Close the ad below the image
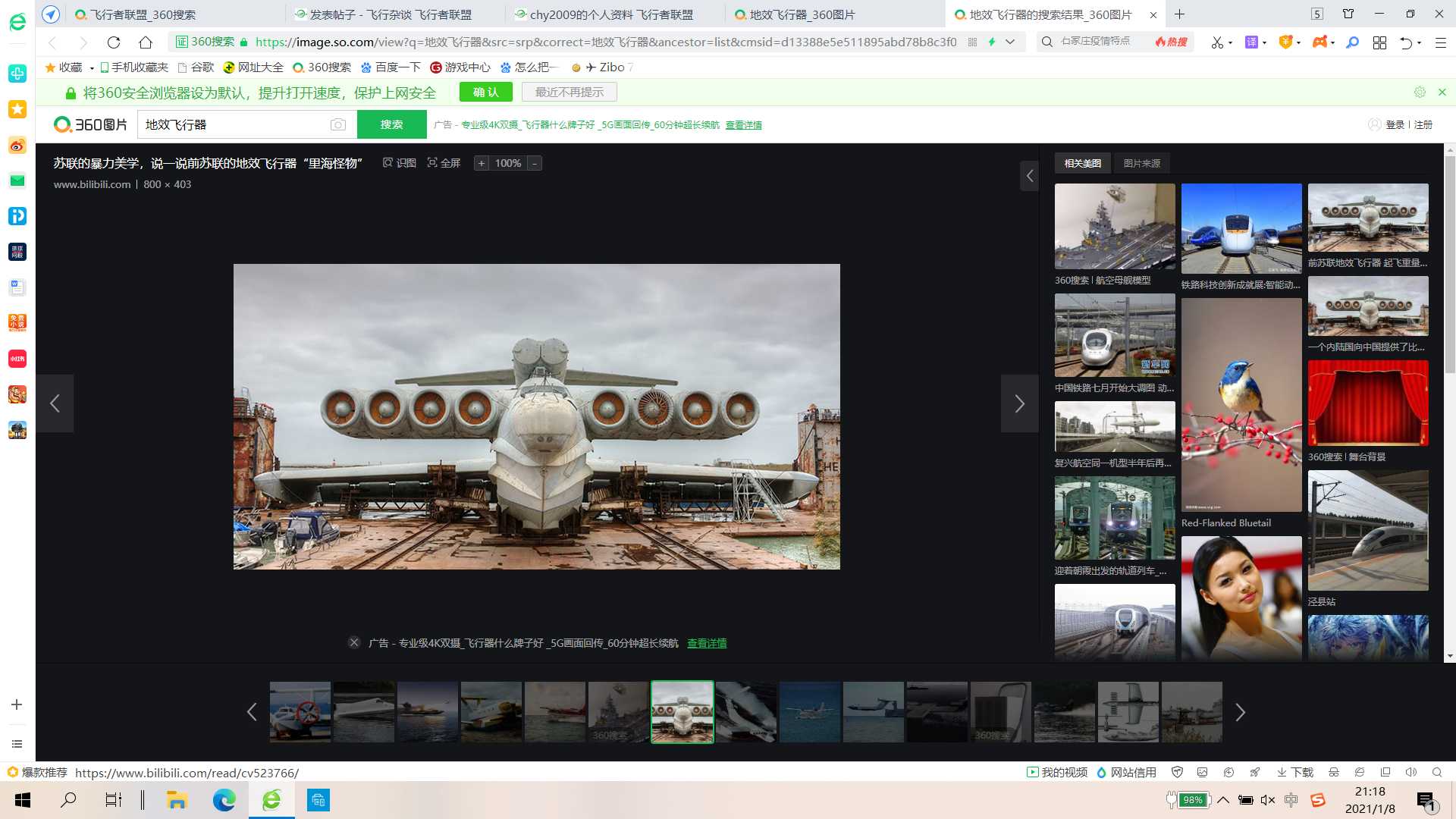The width and height of the screenshot is (1456, 819). [x=354, y=642]
